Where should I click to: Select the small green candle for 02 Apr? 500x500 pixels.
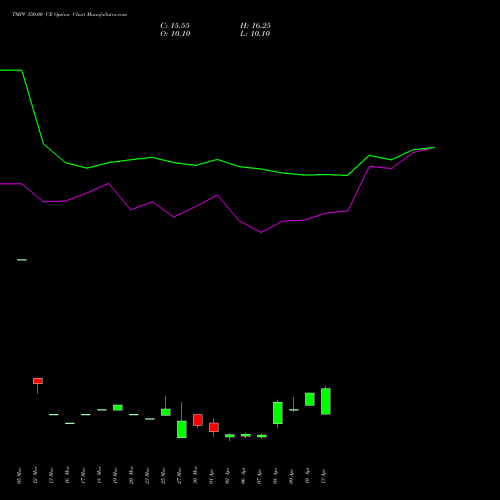[x=230, y=436]
